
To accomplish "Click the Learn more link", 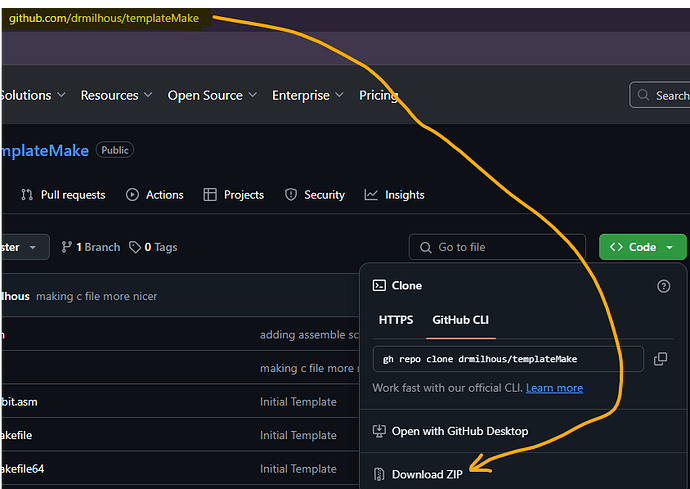I will [554, 388].
